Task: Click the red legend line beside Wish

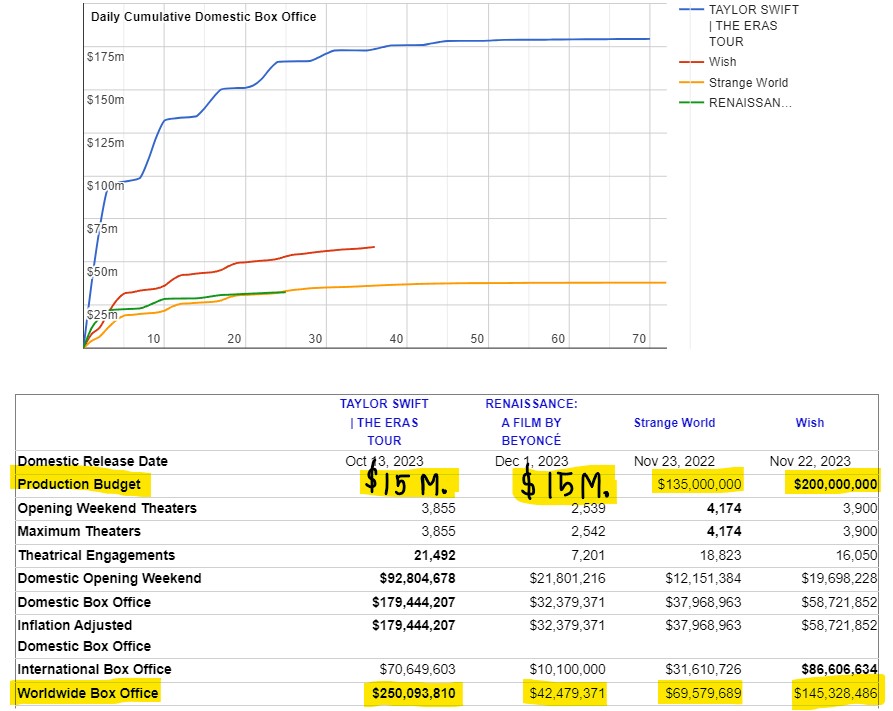Action: [692, 62]
